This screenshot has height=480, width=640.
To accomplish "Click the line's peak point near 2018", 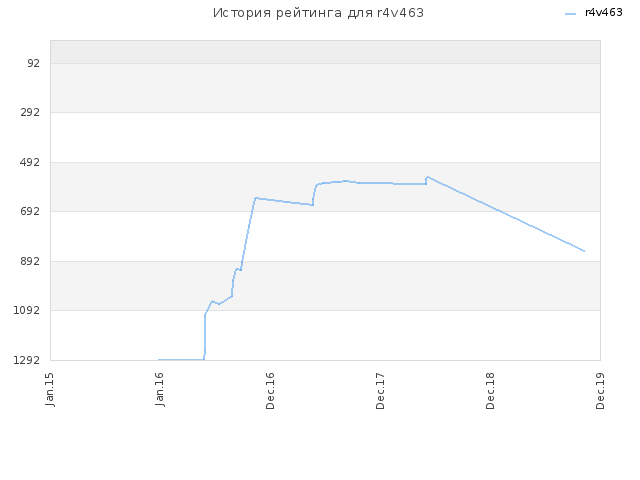I will point(427,177).
